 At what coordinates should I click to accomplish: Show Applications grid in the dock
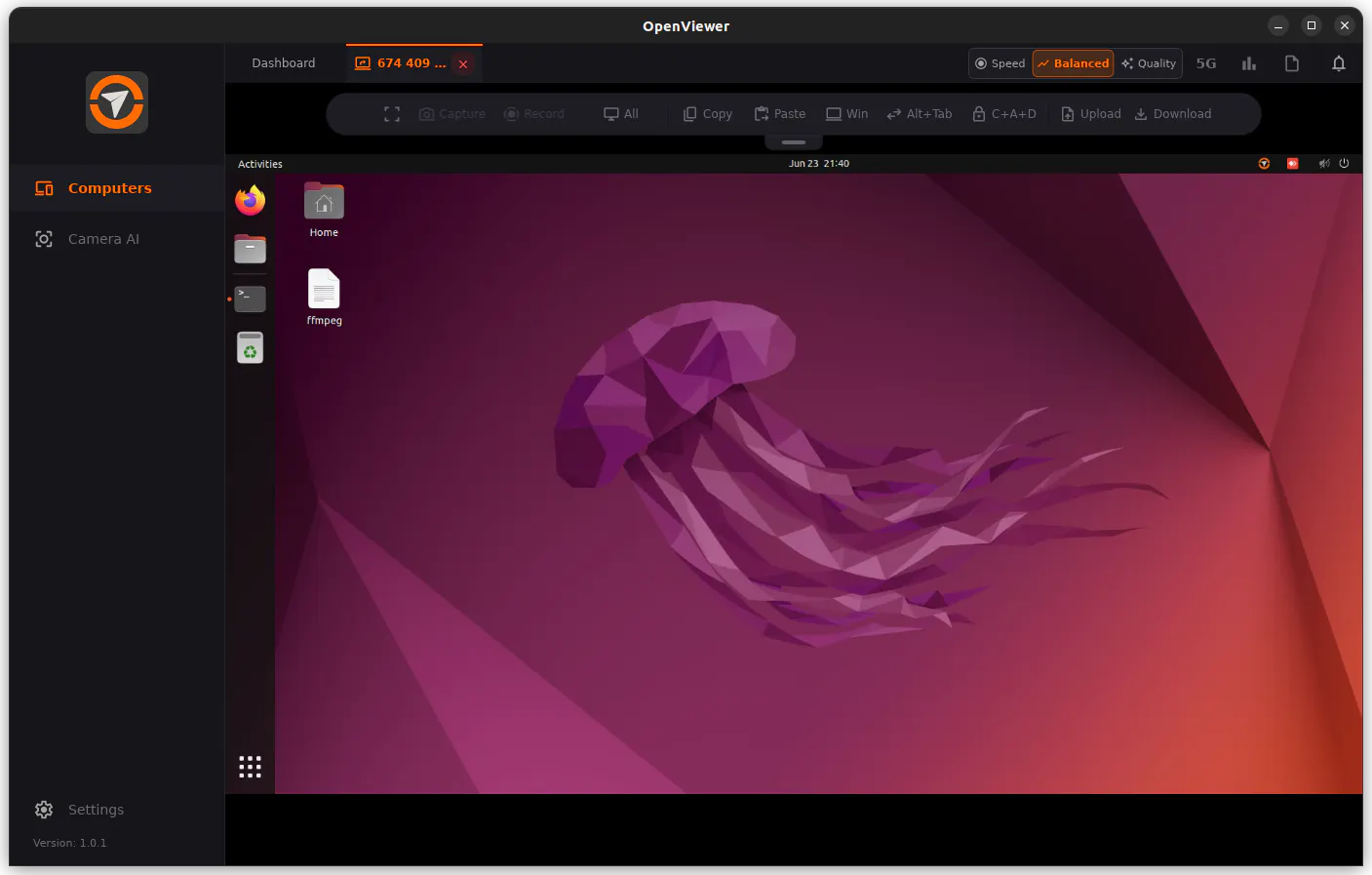(x=251, y=767)
